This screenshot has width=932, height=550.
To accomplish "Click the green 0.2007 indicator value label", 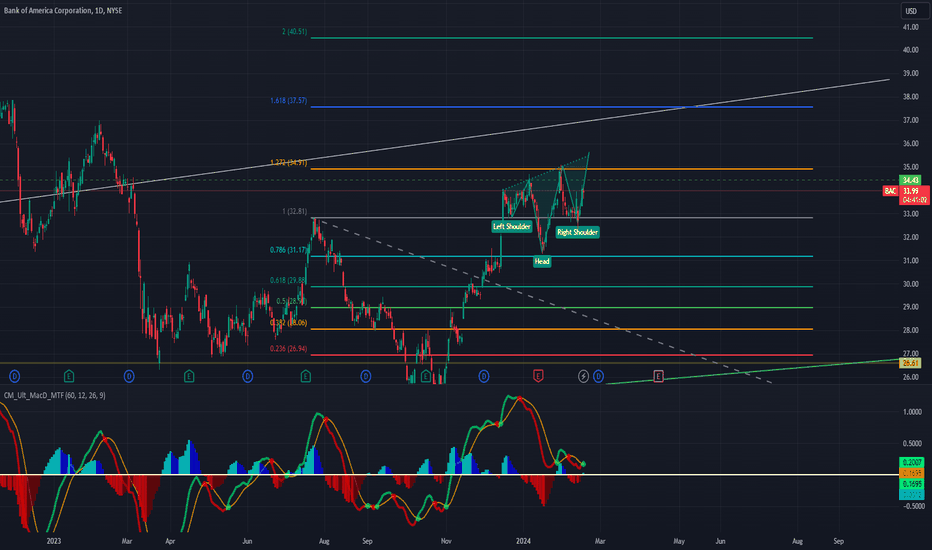I will tap(912, 462).
